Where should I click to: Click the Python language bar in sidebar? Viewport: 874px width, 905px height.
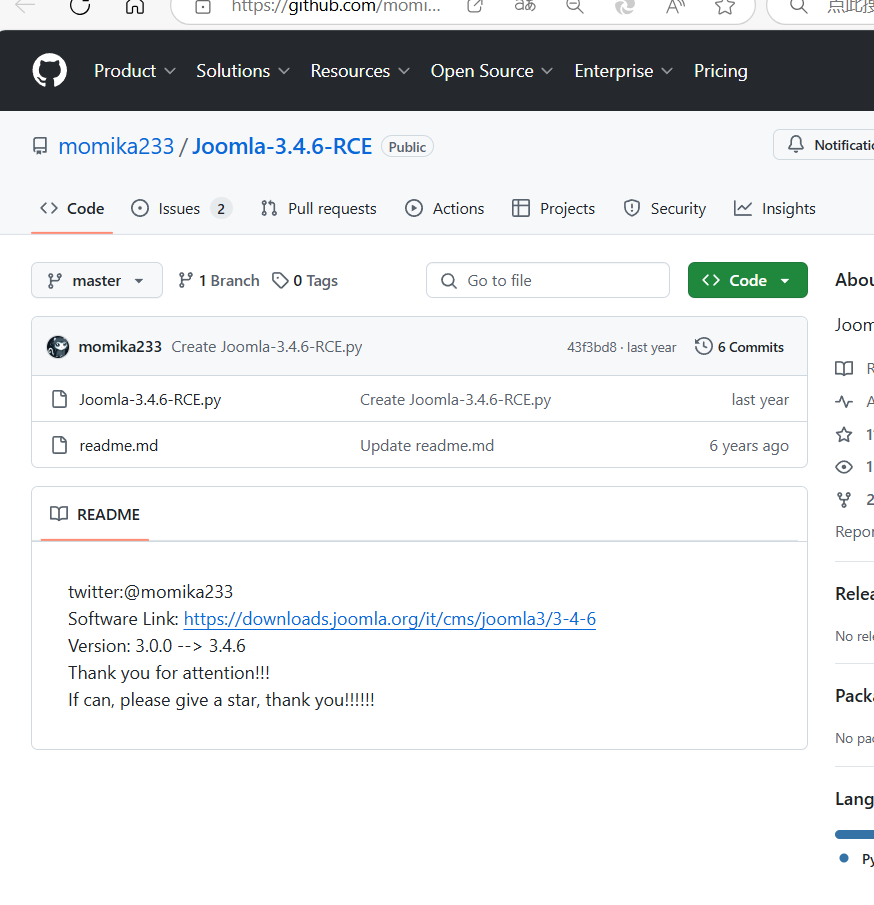[854, 835]
